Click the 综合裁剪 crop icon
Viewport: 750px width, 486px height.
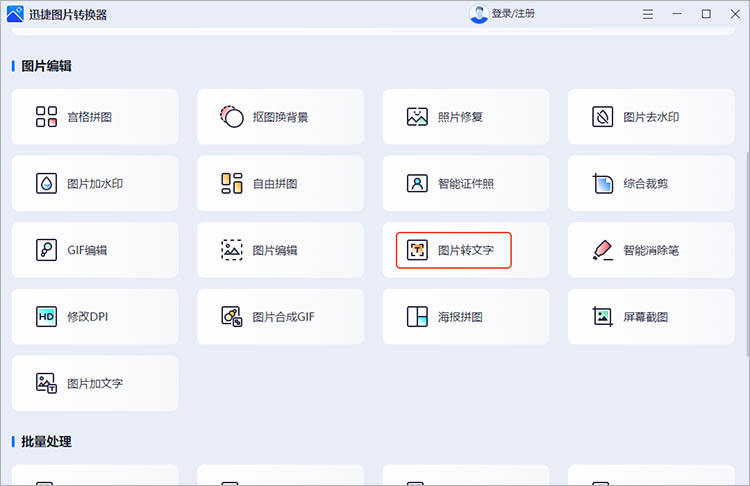point(603,183)
